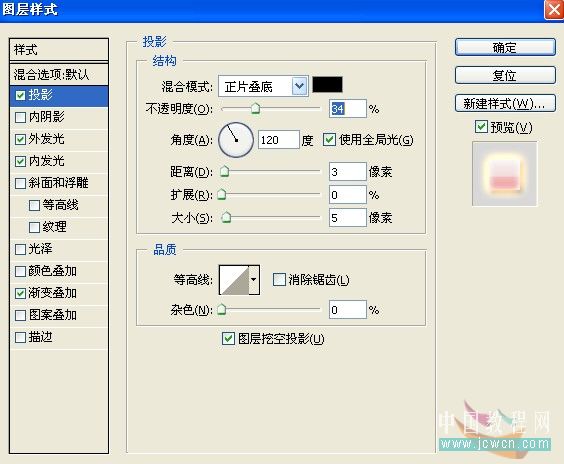Open 混合选项:默认 settings
The height and width of the screenshot is (464, 564).
(59, 75)
